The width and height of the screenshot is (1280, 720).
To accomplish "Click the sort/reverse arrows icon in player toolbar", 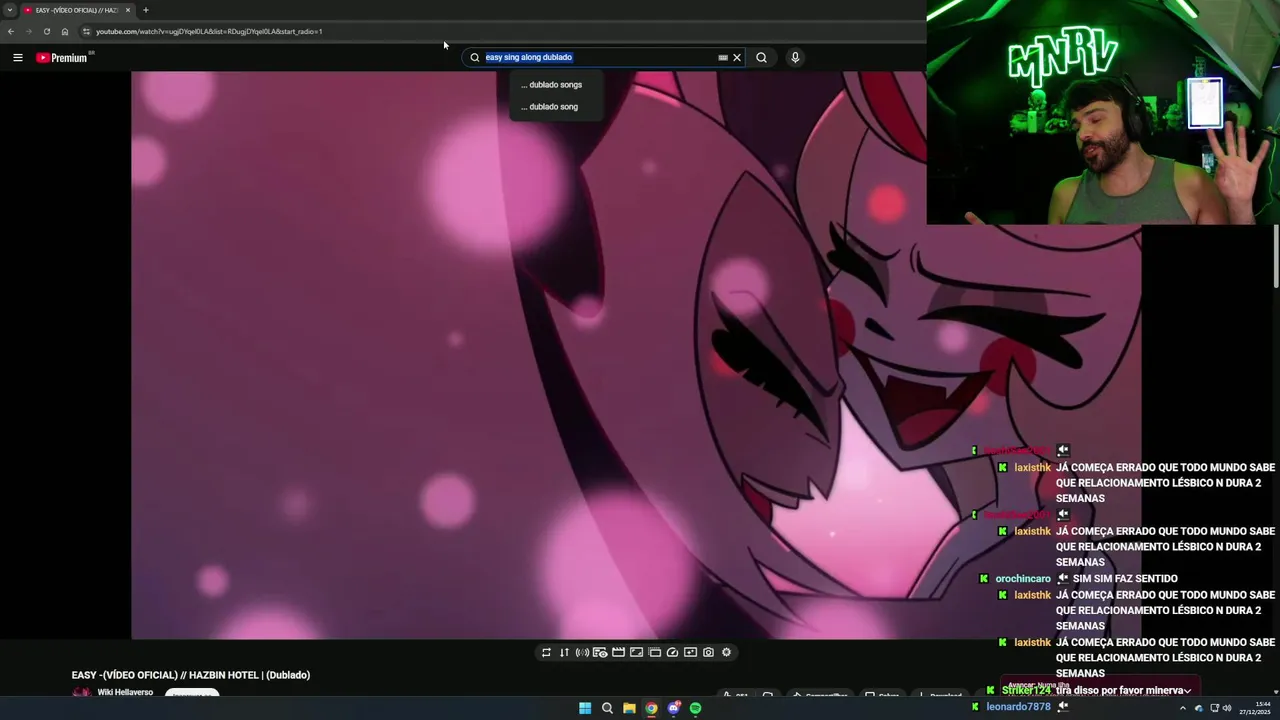I will click(x=564, y=652).
